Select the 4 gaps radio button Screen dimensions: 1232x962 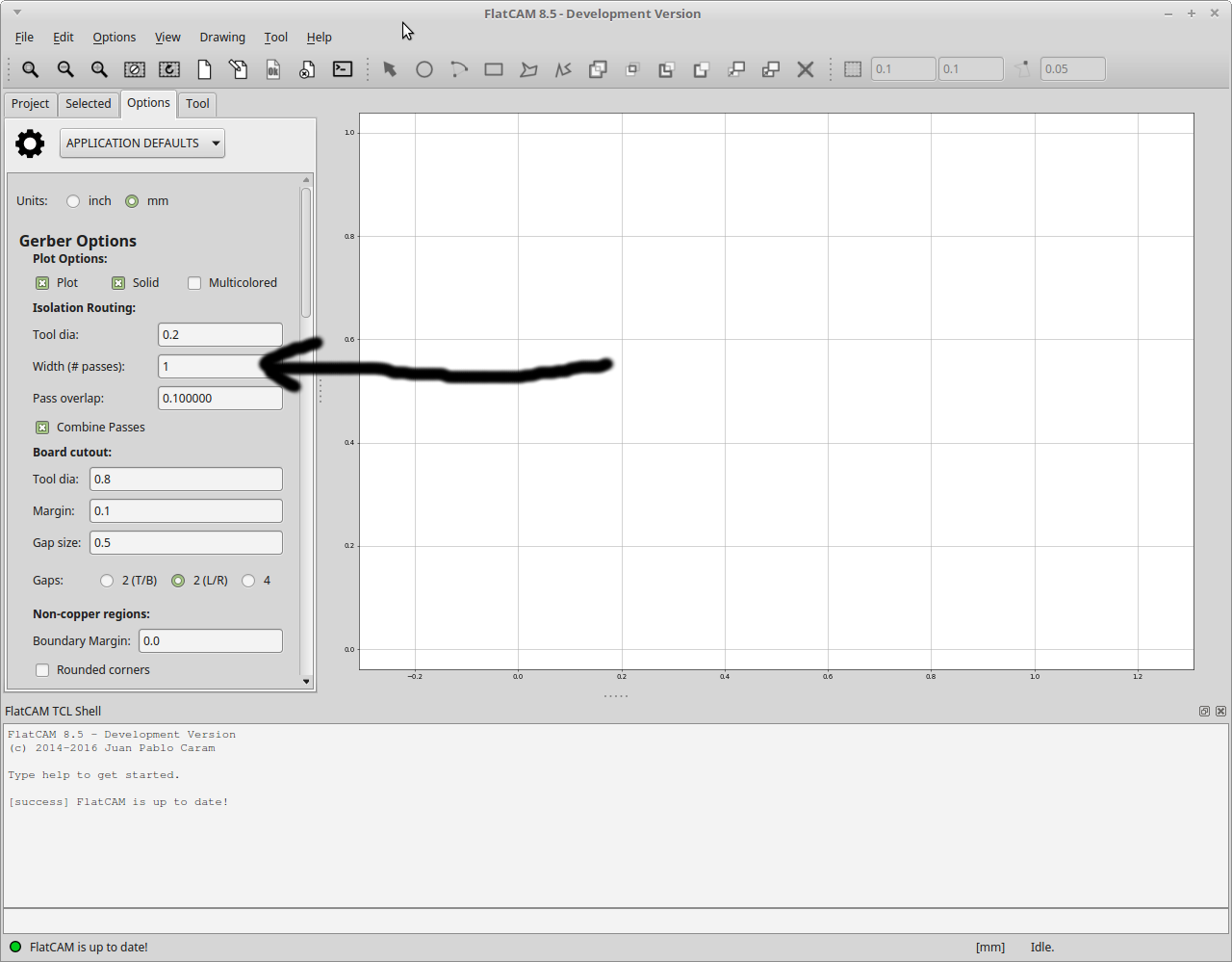[248, 581]
